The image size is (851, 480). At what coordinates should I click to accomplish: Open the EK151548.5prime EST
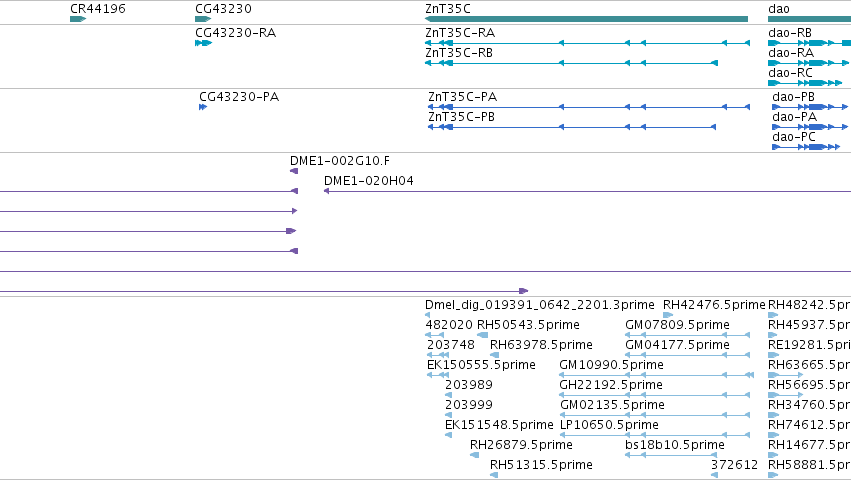pos(499,425)
